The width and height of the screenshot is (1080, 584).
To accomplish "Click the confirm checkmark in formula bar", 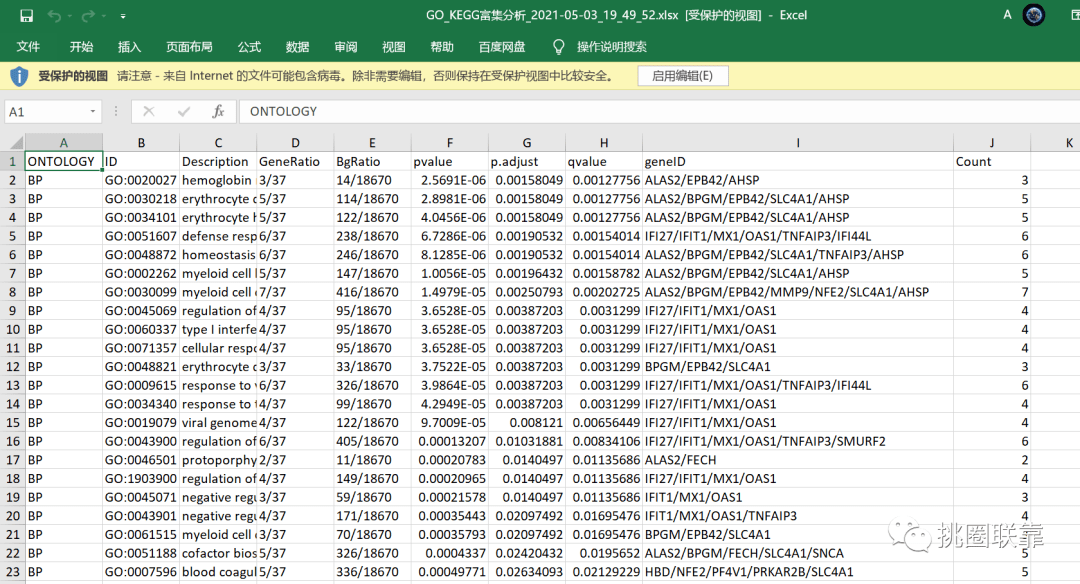I will pyautogui.click(x=183, y=111).
